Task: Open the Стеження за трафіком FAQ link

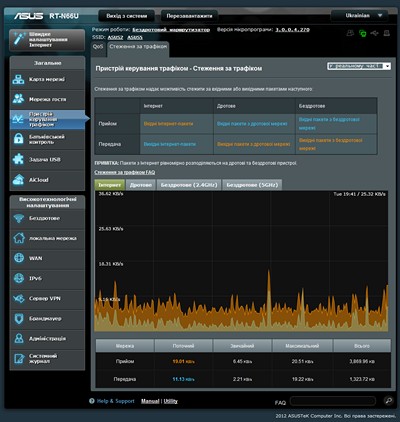Action: click(x=125, y=172)
